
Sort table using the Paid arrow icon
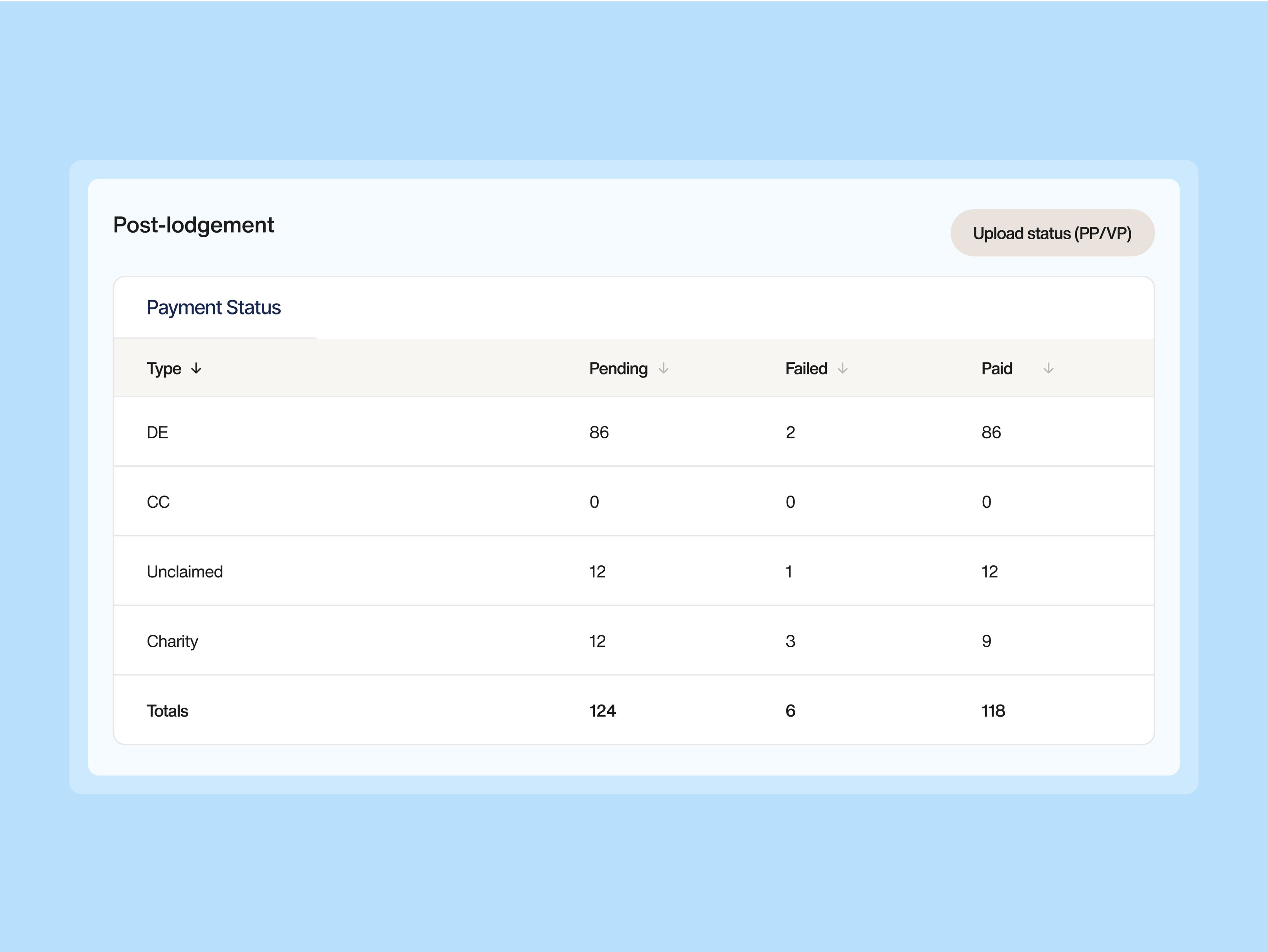[1048, 368]
